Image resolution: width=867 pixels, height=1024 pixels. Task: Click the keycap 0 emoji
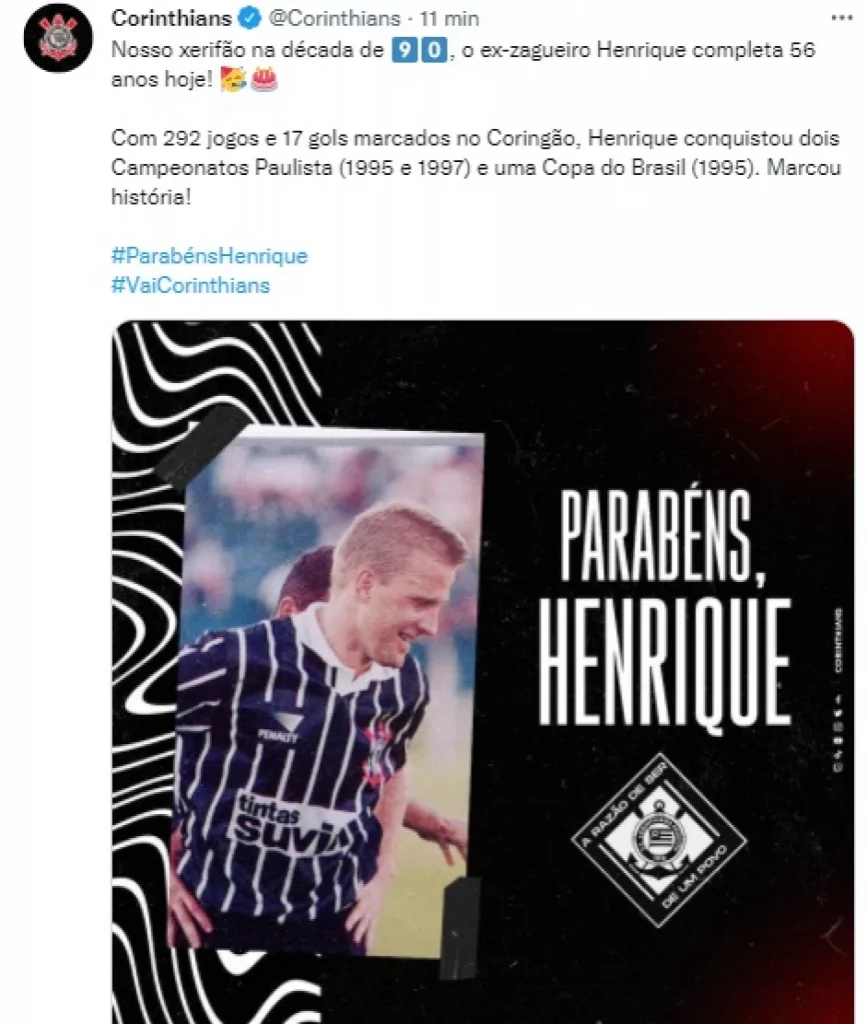click(434, 50)
